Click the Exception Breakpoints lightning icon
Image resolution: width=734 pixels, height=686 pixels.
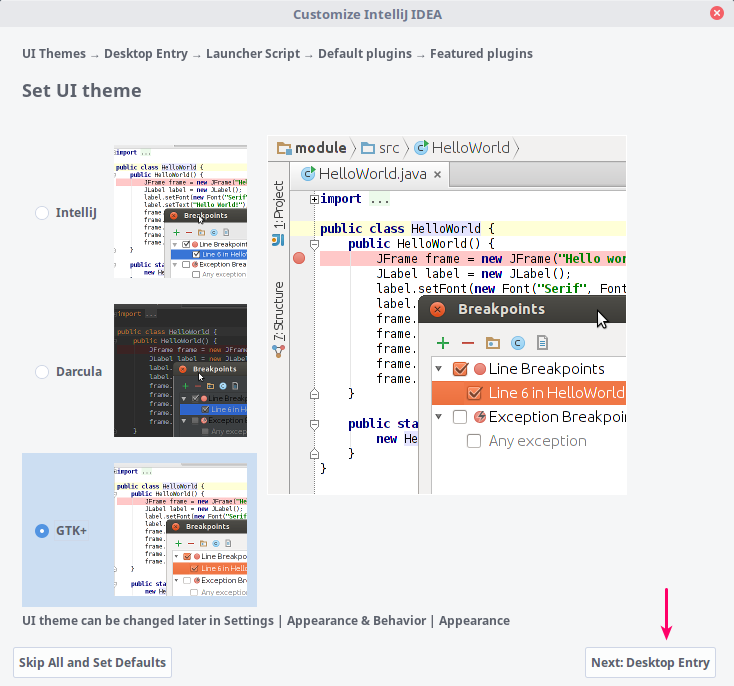click(x=480, y=417)
